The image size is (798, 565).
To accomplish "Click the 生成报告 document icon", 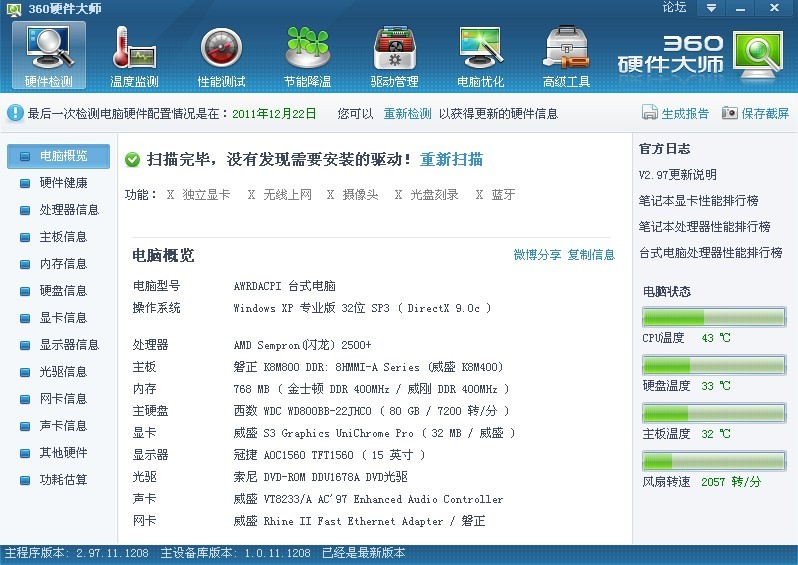I will (649, 112).
